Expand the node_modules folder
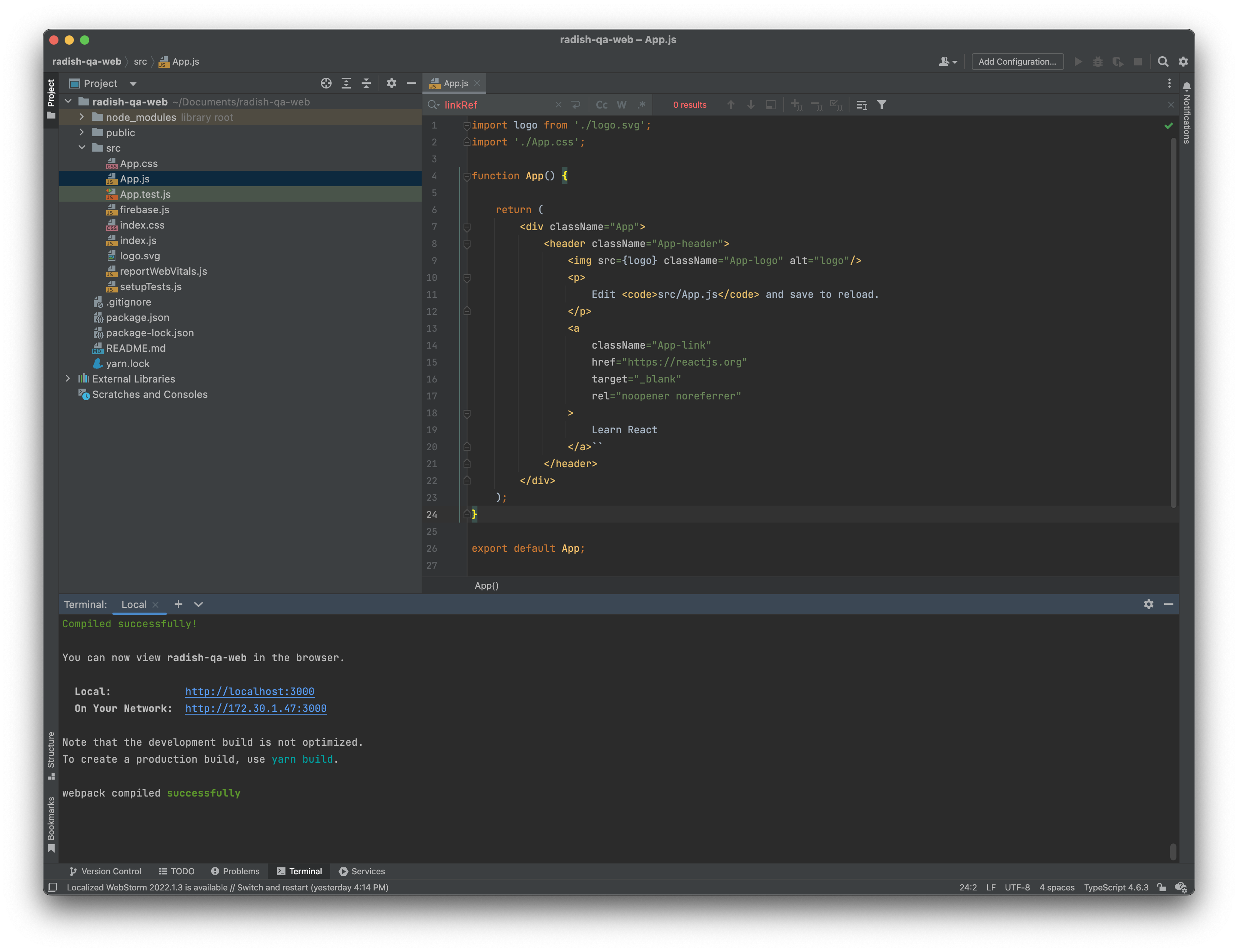1238x952 pixels. pos(82,117)
